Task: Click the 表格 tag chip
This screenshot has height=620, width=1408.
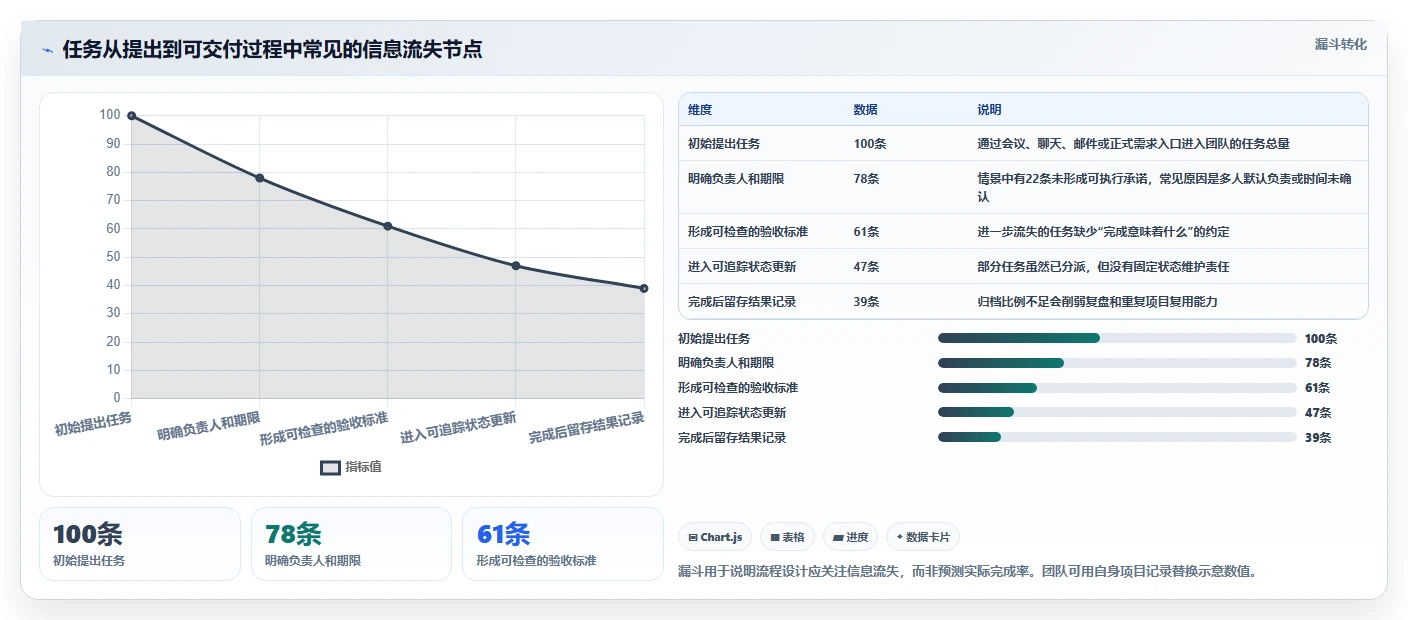Action: tap(788, 537)
